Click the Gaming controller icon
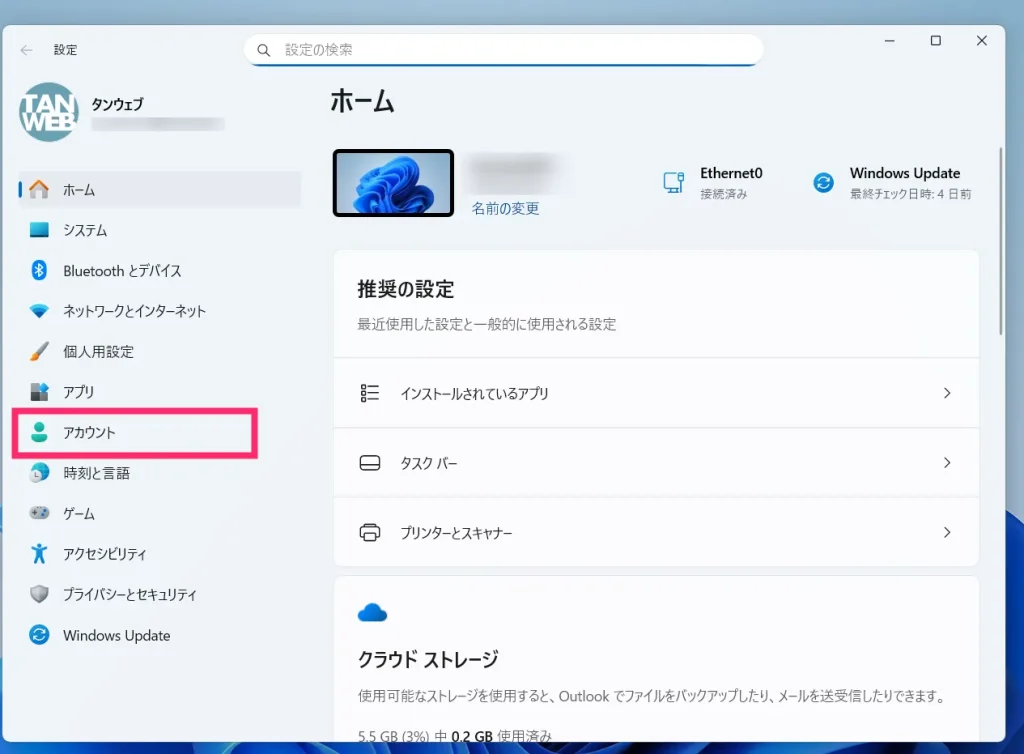1024x754 pixels. (39, 513)
